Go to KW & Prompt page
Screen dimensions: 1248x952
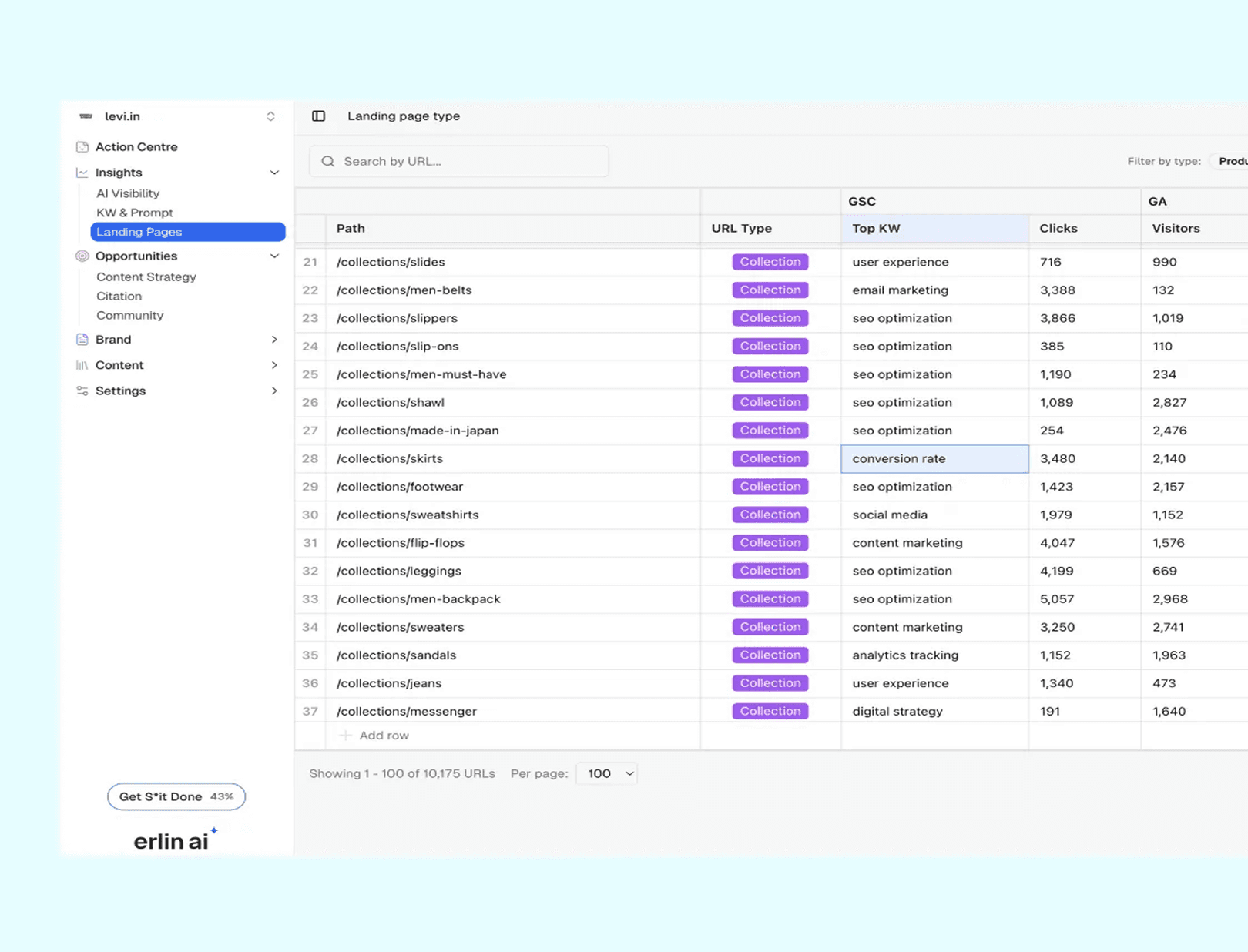click(135, 213)
